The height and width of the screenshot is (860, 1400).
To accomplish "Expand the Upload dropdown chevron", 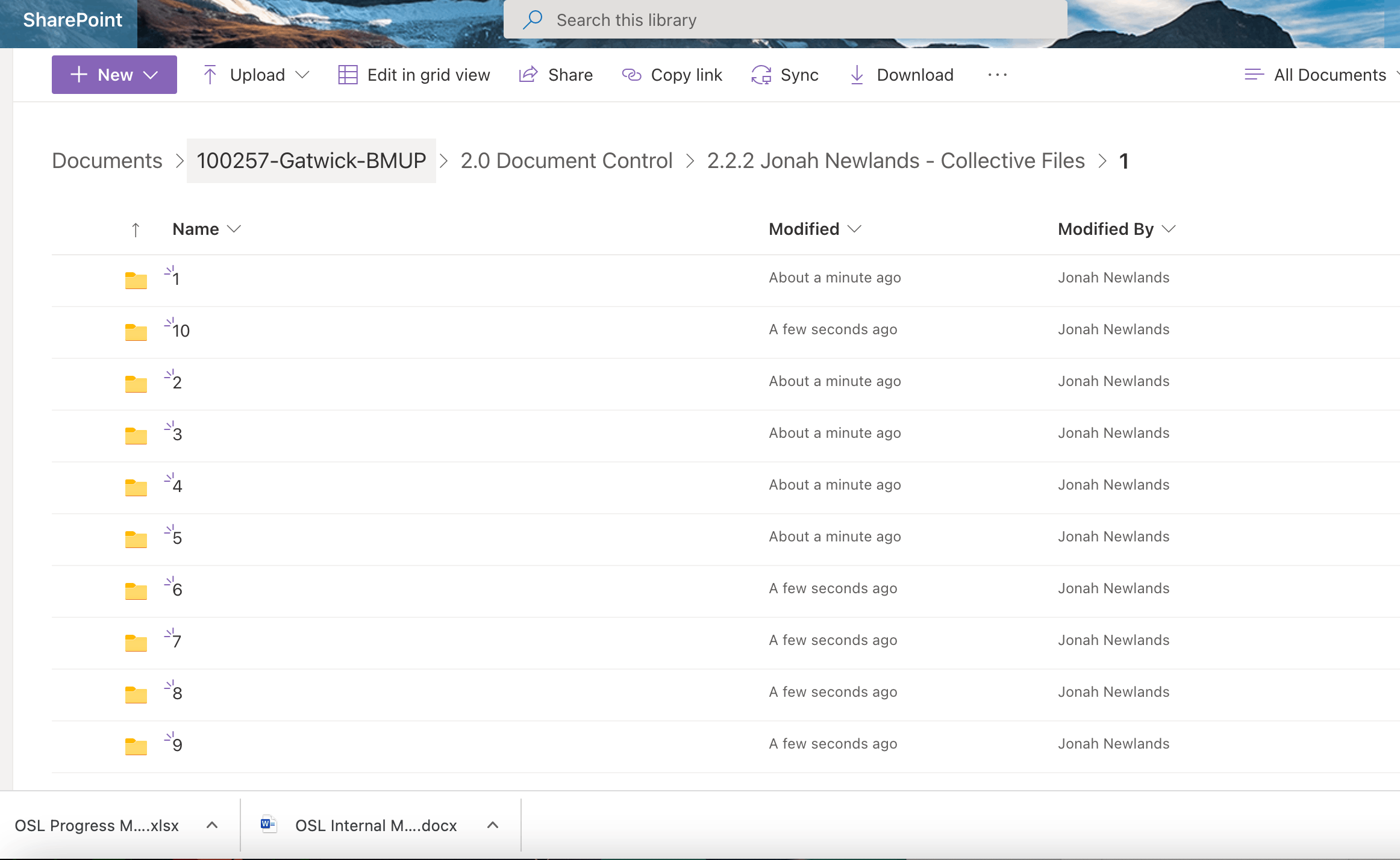I will 302,75.
